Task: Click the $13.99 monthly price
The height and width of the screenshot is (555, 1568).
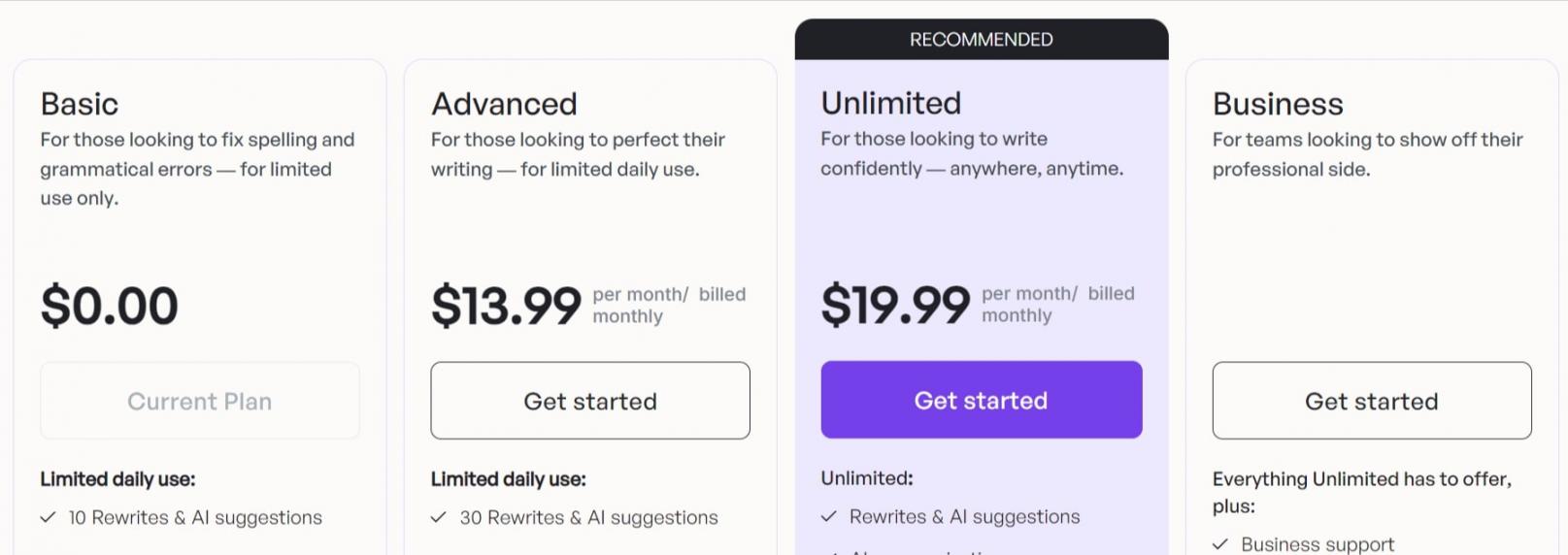Action: [x=506, y=306]
